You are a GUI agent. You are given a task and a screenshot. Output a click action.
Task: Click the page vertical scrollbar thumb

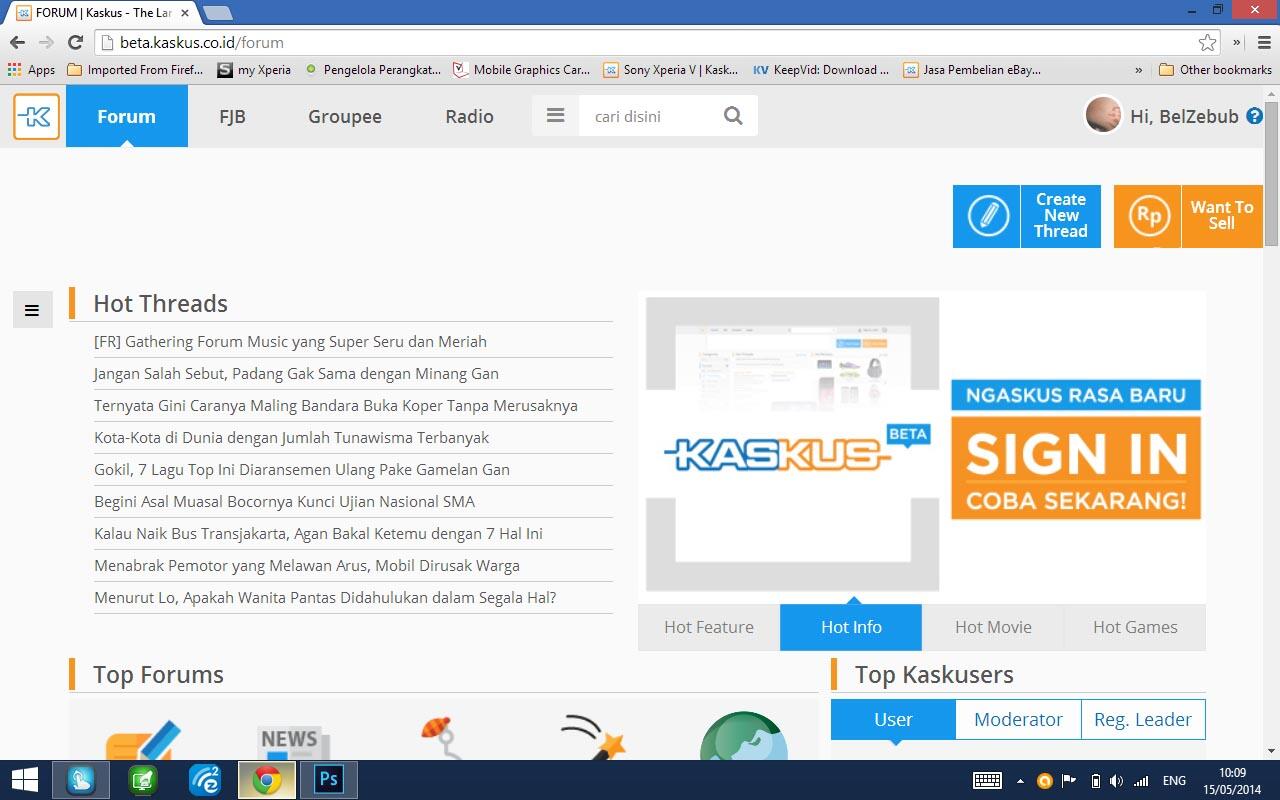(1271, 172)
